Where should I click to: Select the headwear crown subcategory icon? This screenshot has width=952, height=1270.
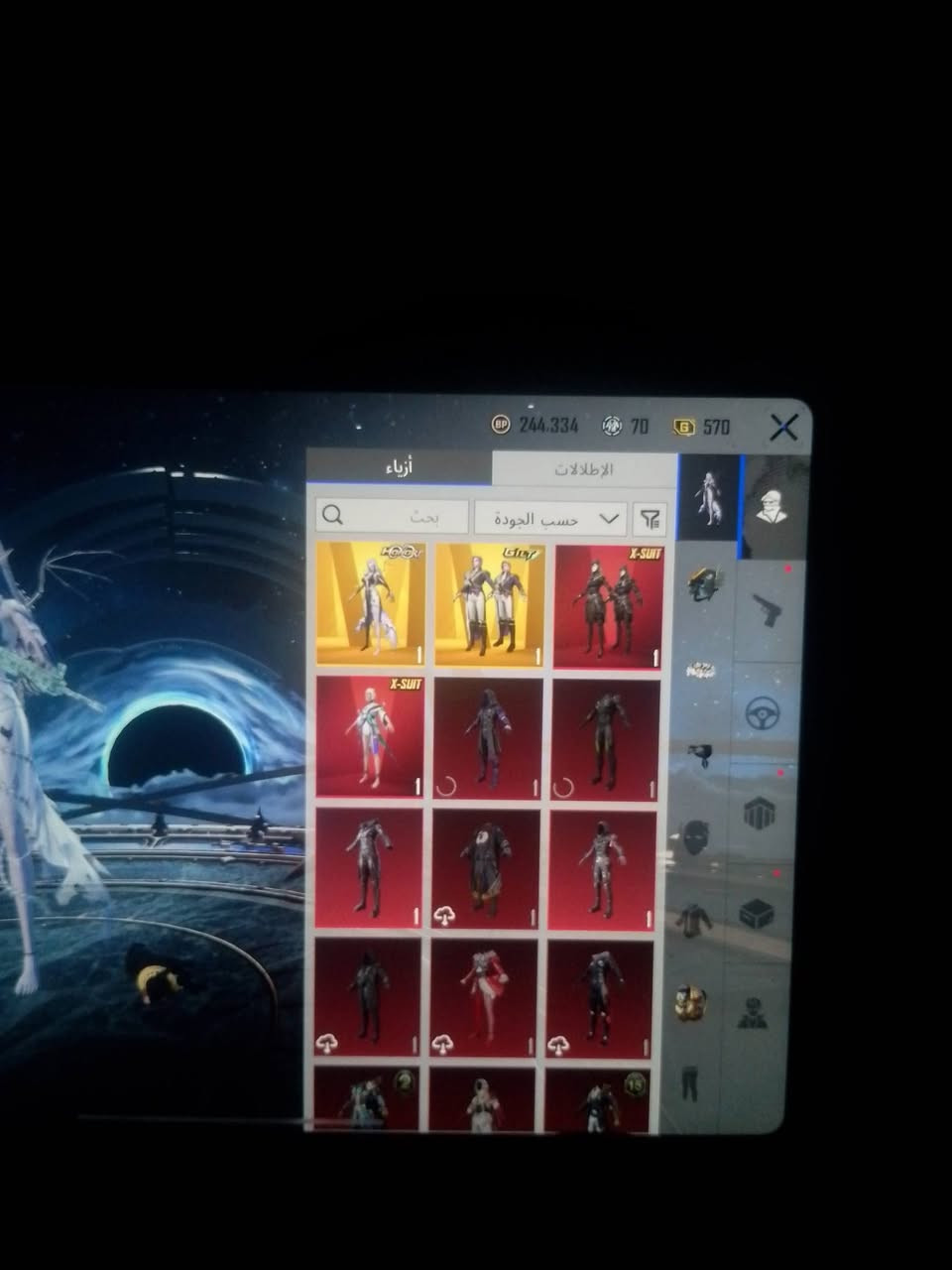(x=702, y=672)
